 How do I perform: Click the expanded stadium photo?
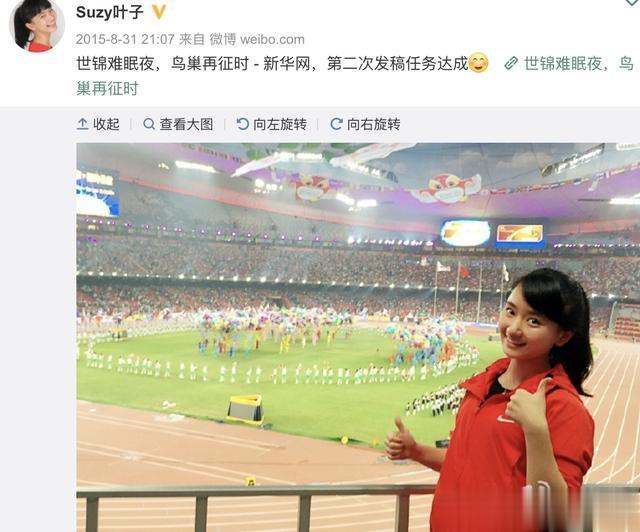pos(358,337)
